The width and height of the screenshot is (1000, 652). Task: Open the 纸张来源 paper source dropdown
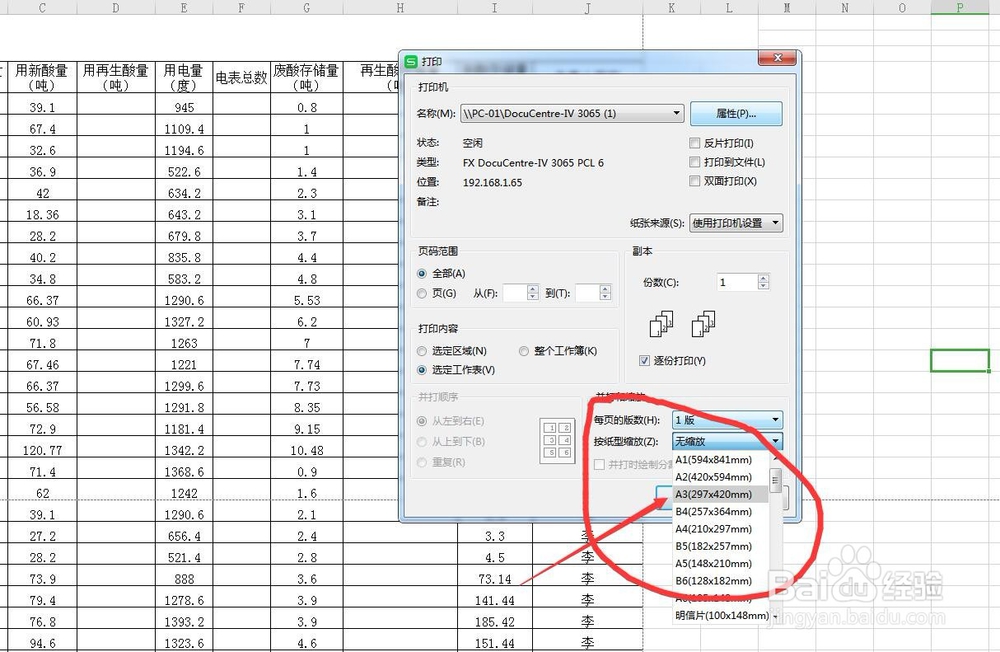tap(775, 223)
